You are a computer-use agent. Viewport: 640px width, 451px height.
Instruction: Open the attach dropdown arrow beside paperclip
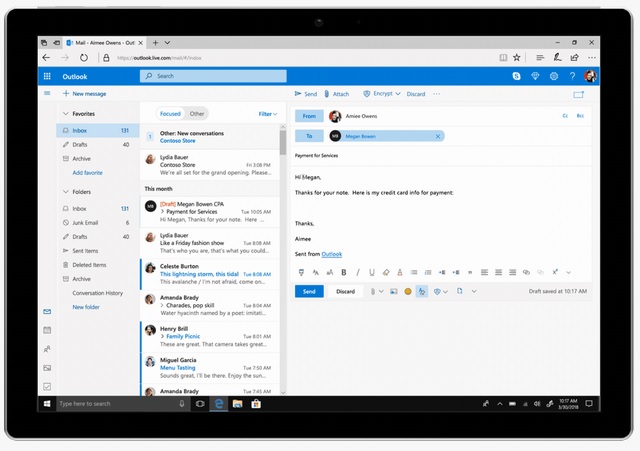[381, 291]
